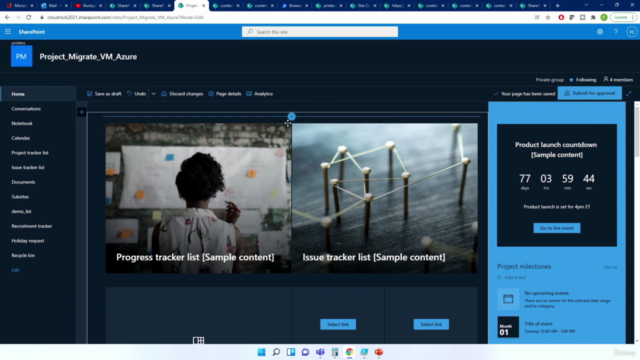Open Conversations in the left navigation
The height and width of the screenshot is (360, 640).
(26, 109)
